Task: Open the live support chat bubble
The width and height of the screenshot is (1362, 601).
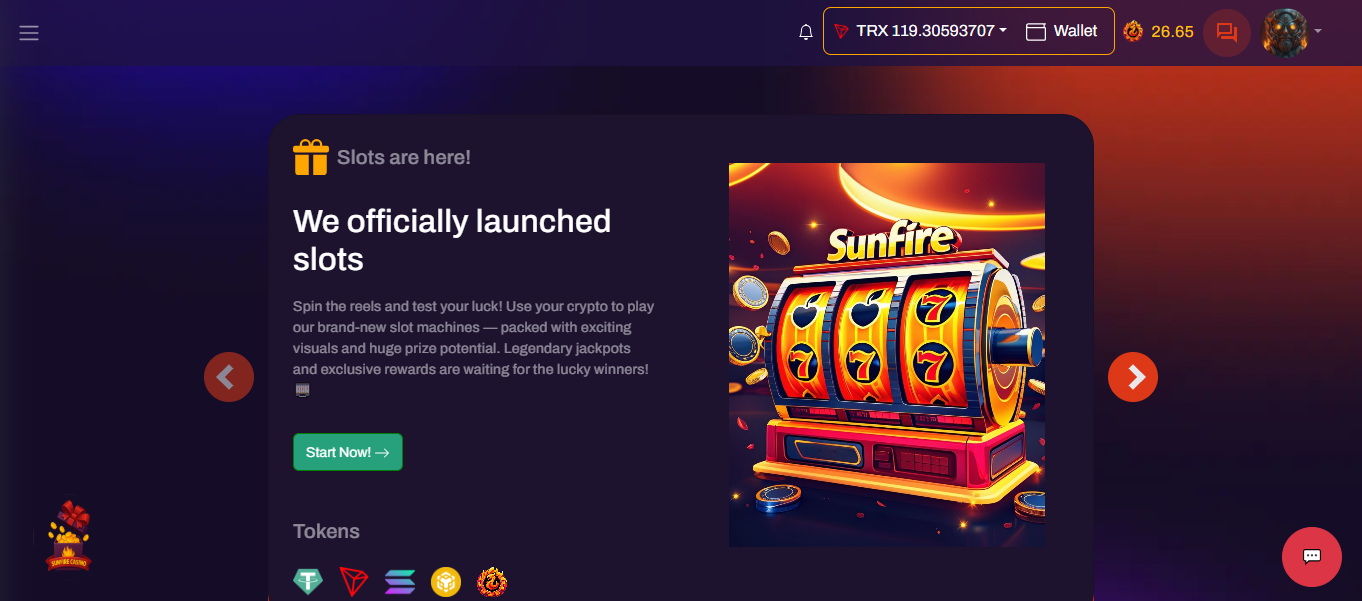Action: point(1312,557)
